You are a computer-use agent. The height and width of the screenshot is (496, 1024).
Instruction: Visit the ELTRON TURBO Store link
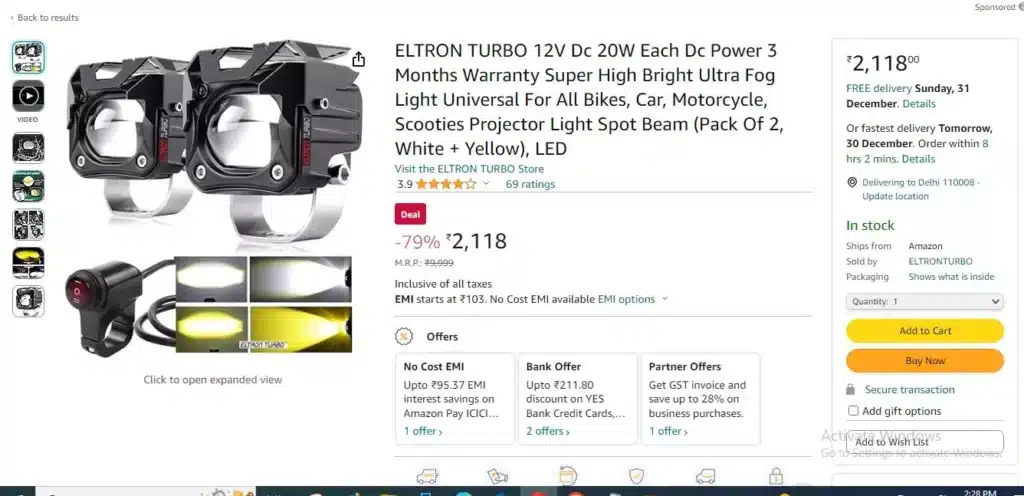coord(469,169)
